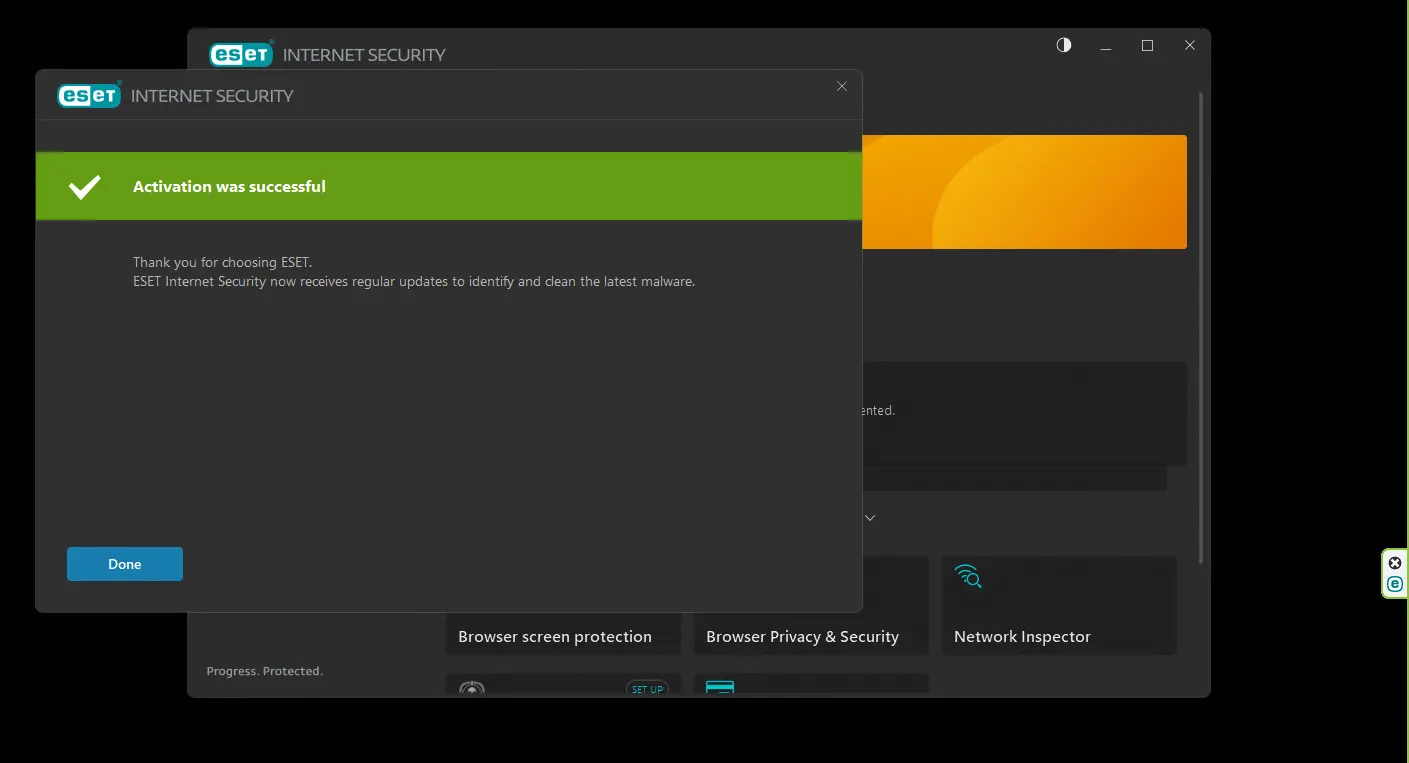Click 'Activation was successful' heading
The image size is (1409, 763).
coord(229,186)
